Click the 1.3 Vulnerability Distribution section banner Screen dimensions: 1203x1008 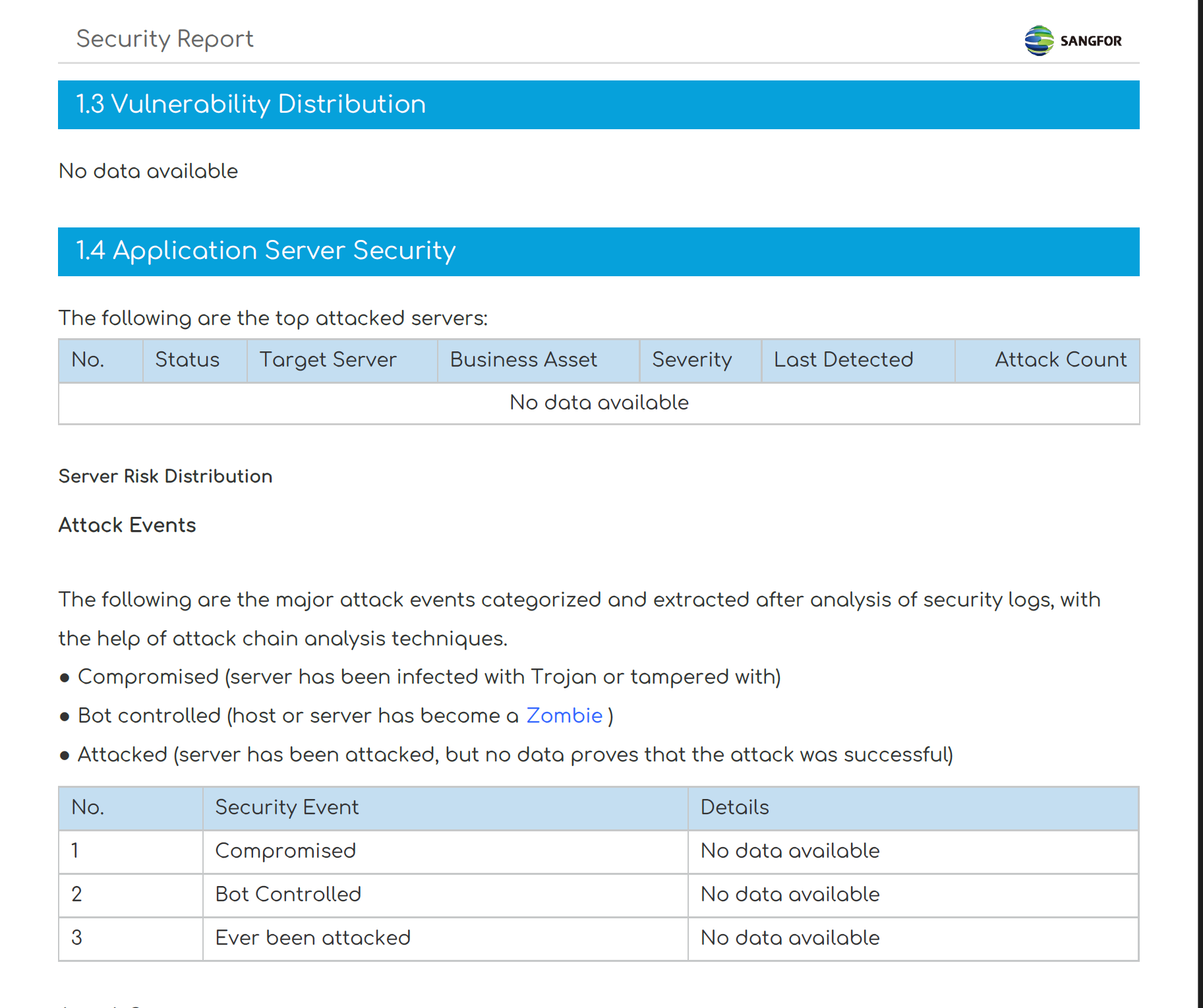point(598,105)
